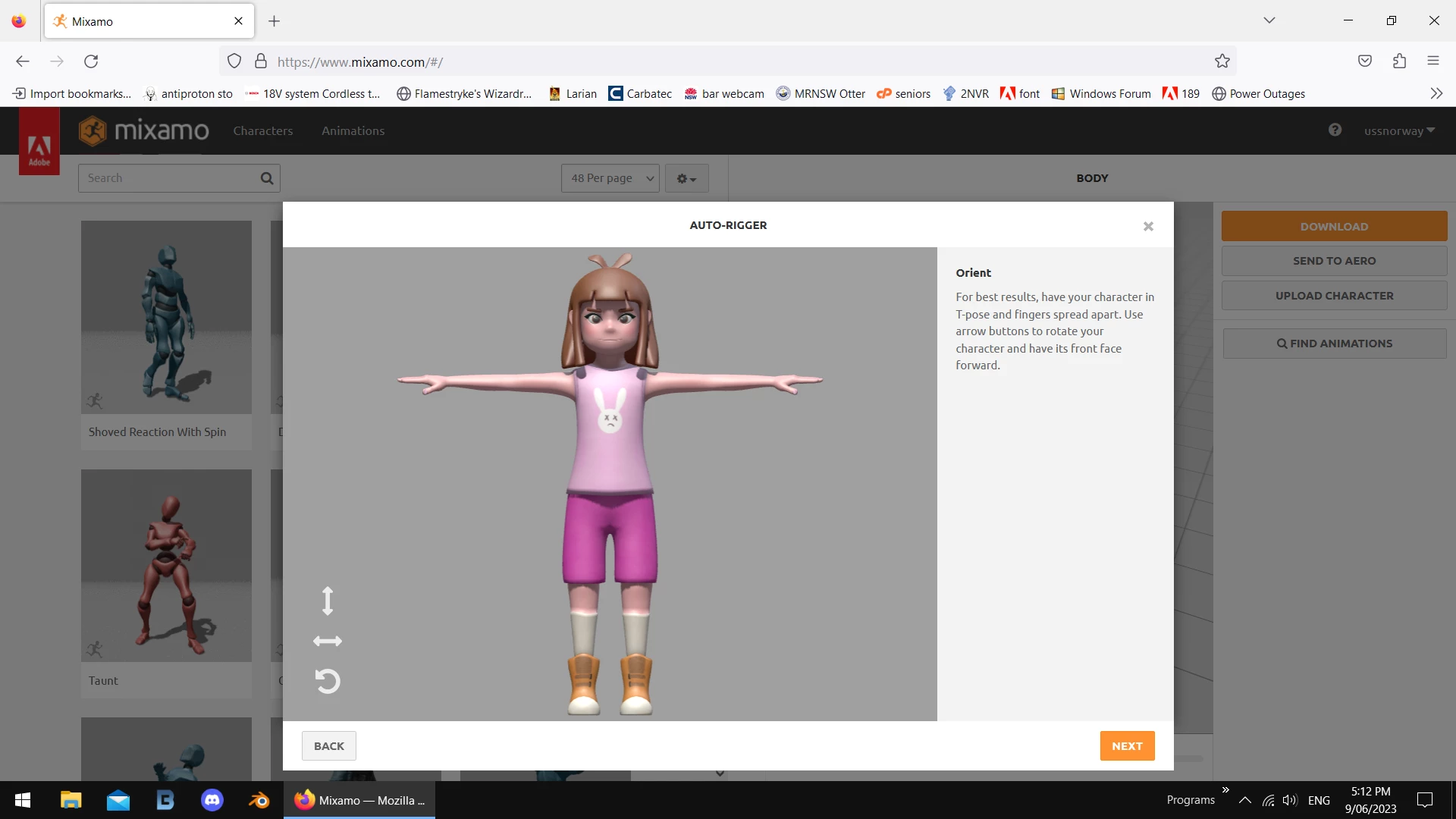
Task: Open the help question mark icon
Action: [1335, 130]
